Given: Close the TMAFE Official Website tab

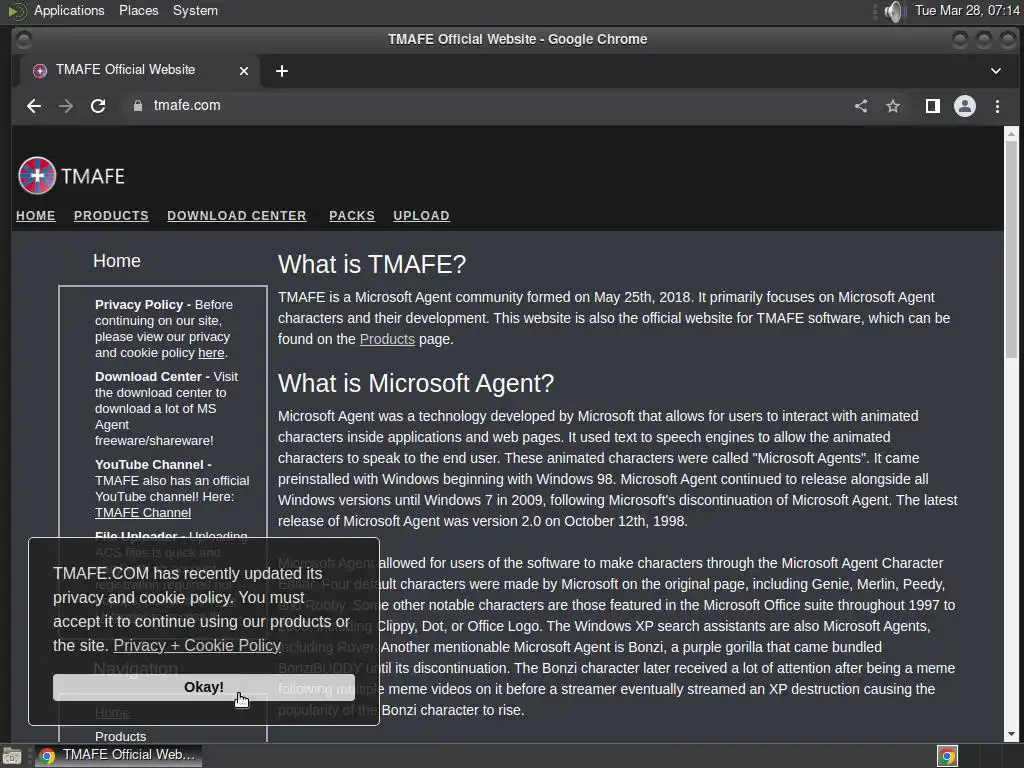Looking at the screenshot, I should pos(244,71).
